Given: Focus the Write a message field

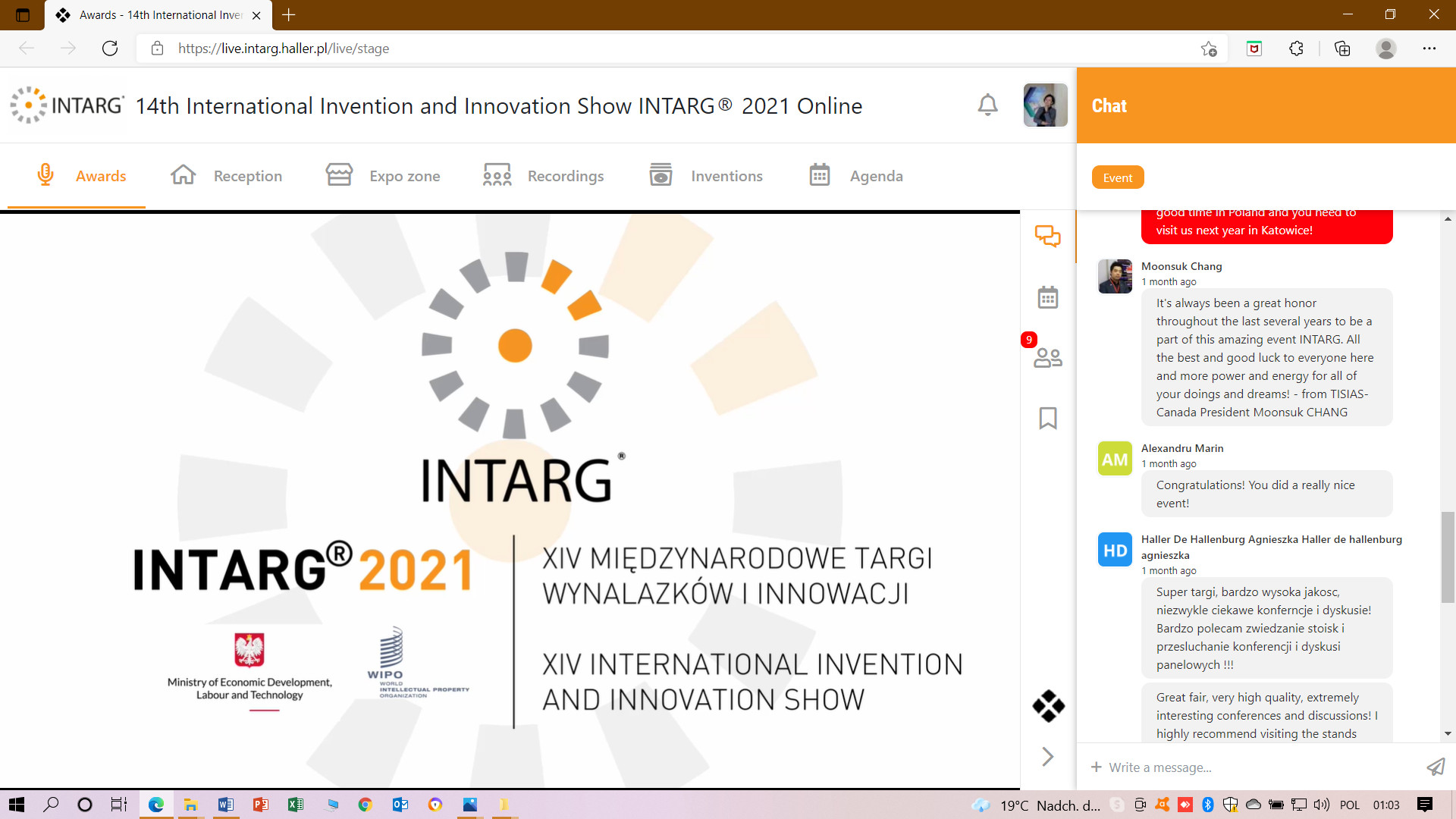Looking at the screenshot, I should [1263, 767].
